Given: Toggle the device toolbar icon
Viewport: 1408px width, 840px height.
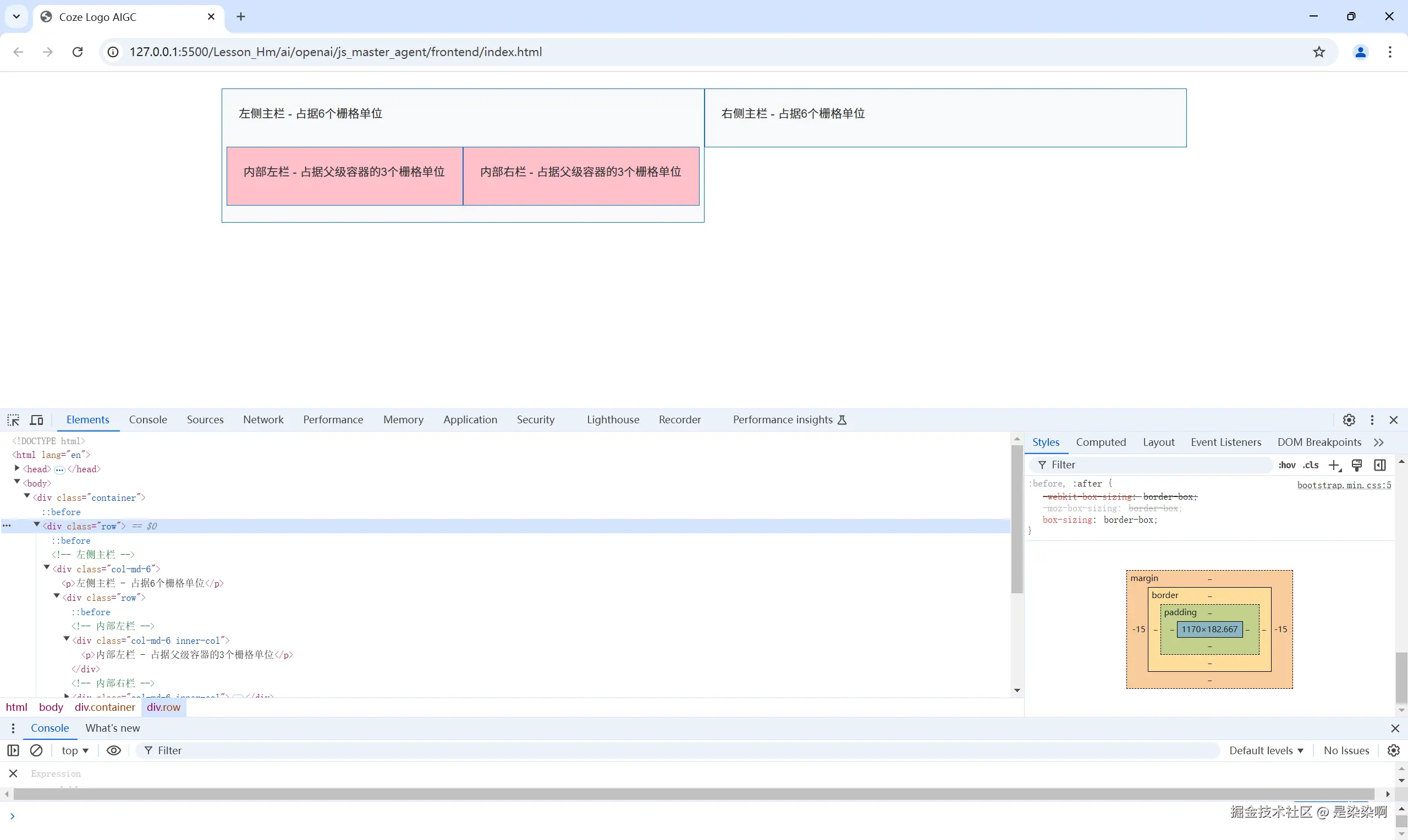Looking at the screenshot, I should (x=37, y=420).
